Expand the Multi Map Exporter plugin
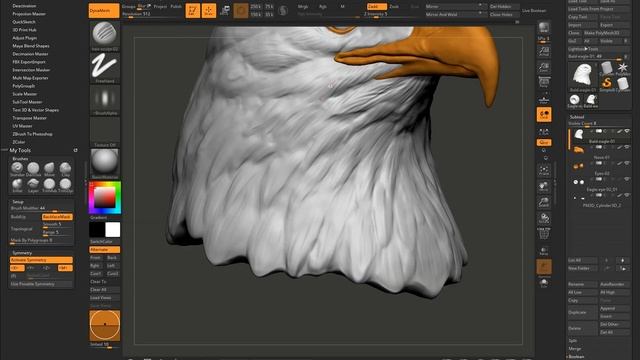 click(30, 78)
